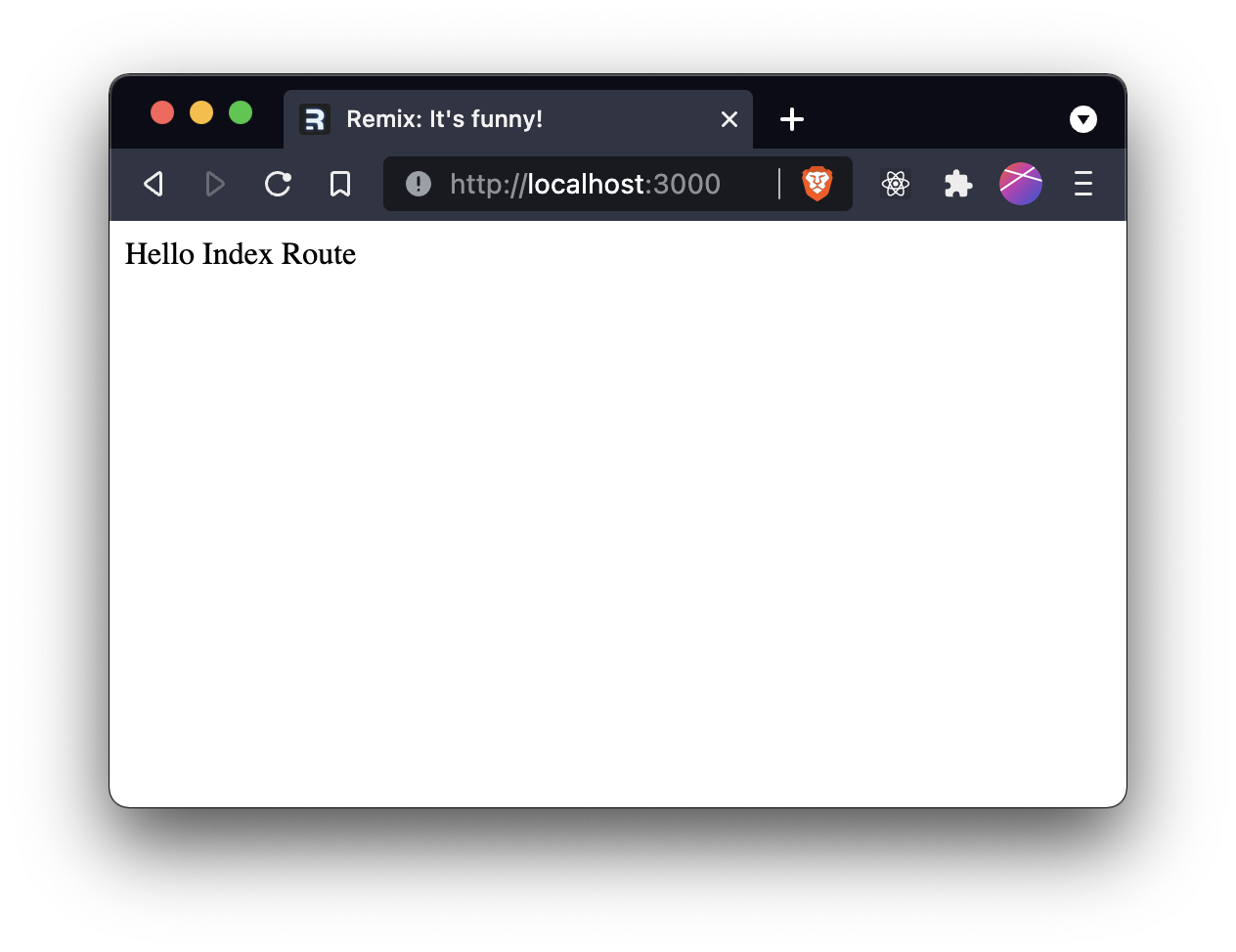The image size is (1236, 952).
Task: Close the "Remix: It's funny!" tab
Action: coord(729,119)
